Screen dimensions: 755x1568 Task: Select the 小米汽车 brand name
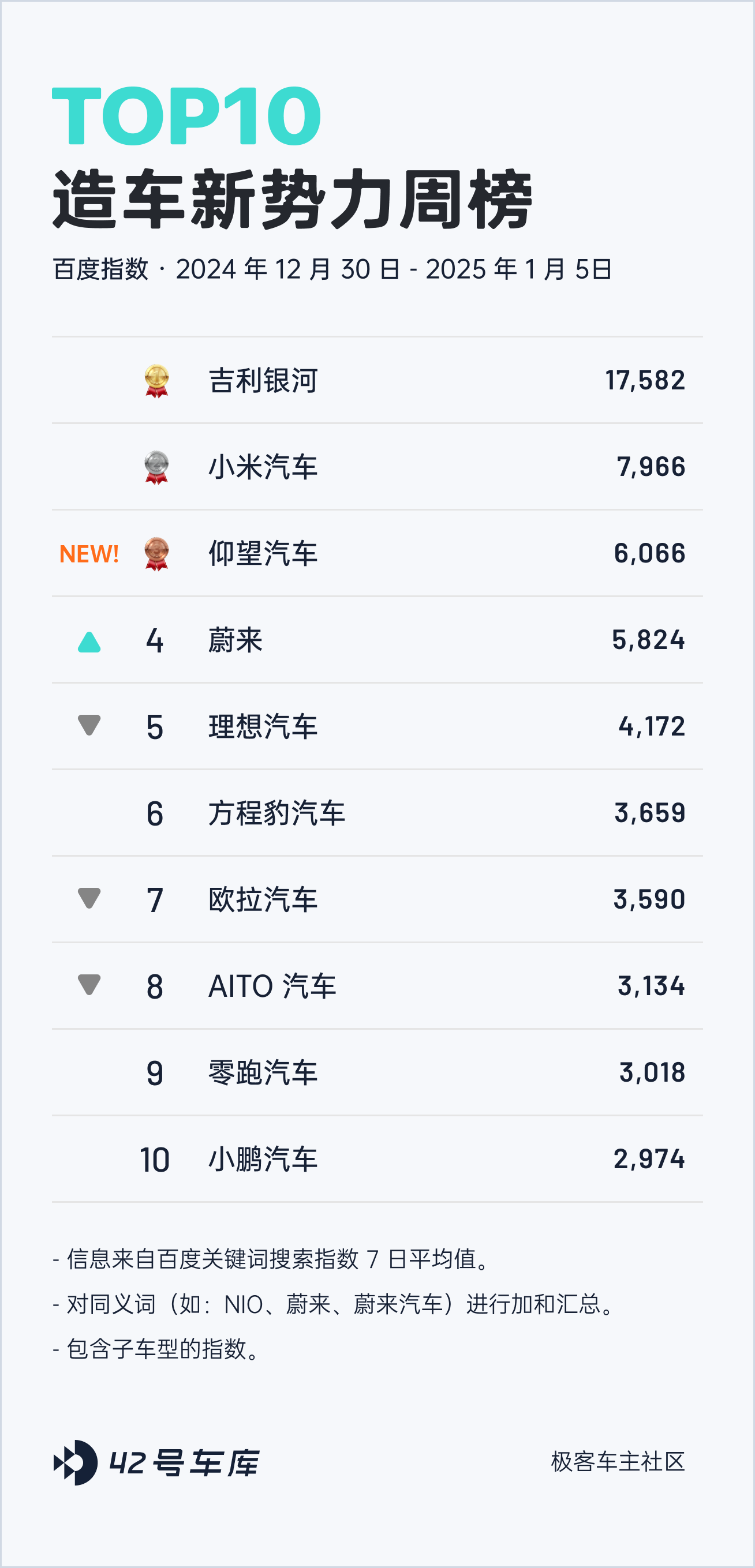click(263, 467)
